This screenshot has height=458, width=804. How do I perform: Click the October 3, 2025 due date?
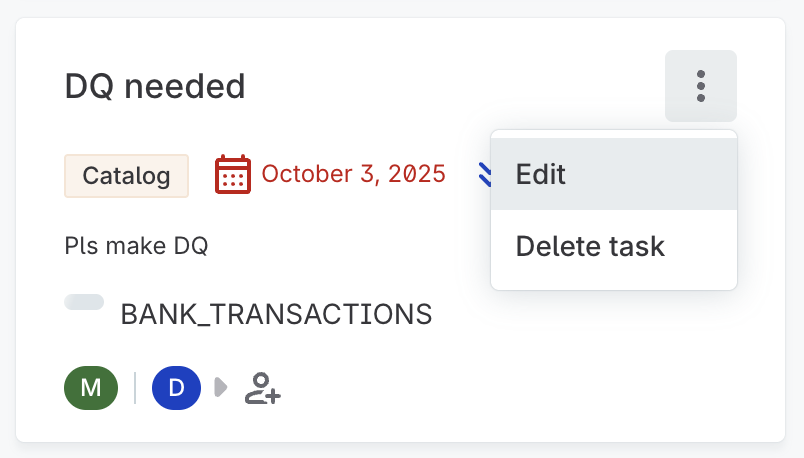(x=353, y=174)
